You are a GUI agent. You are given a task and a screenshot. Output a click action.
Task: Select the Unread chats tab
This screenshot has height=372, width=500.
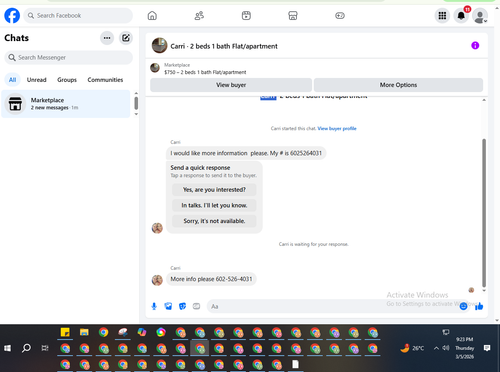click(37, 80)
